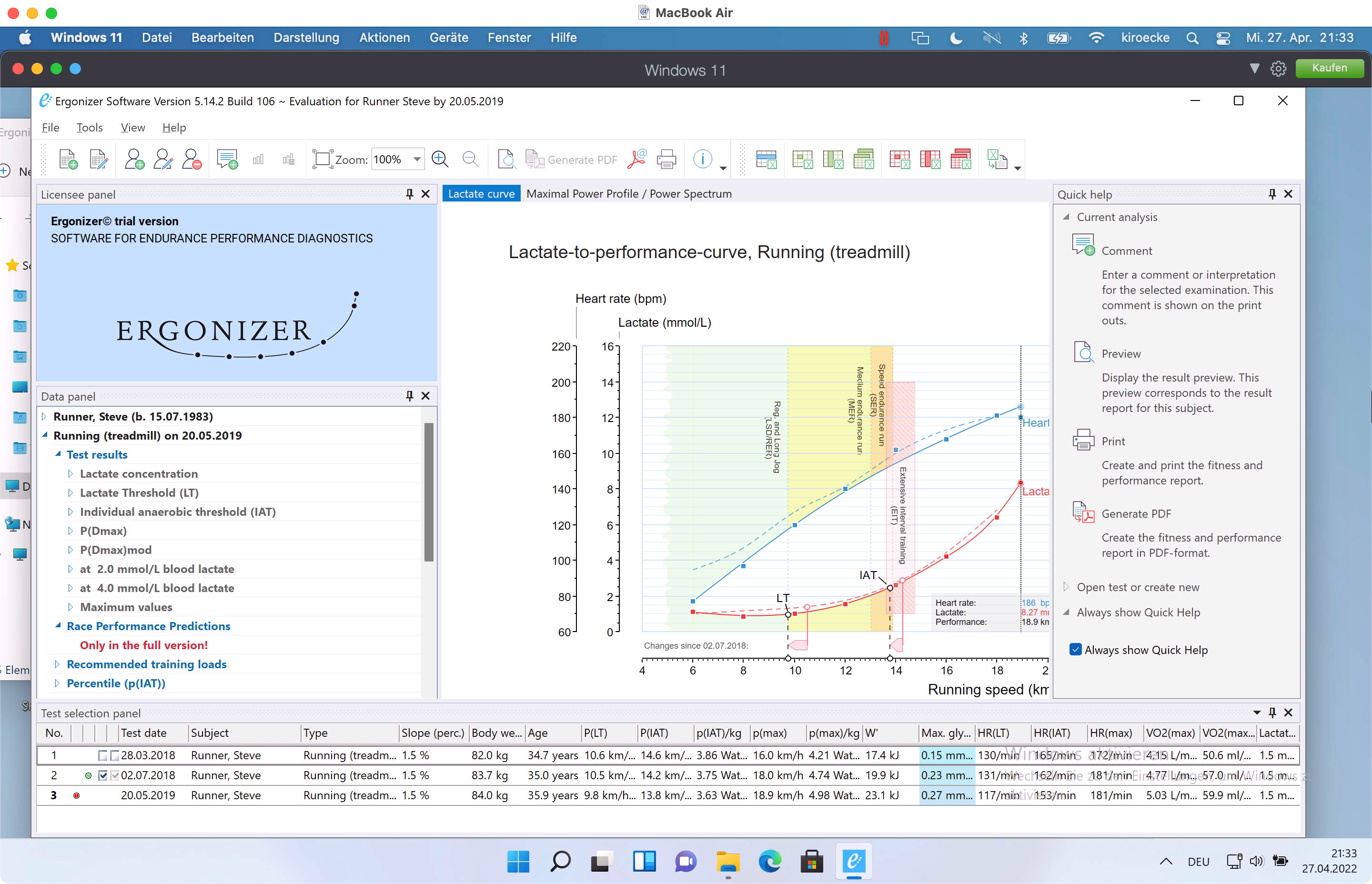This screenshot has height=884, width=1372.
Task: Select Maximum values tree item
Action: (x=126, y=607)
